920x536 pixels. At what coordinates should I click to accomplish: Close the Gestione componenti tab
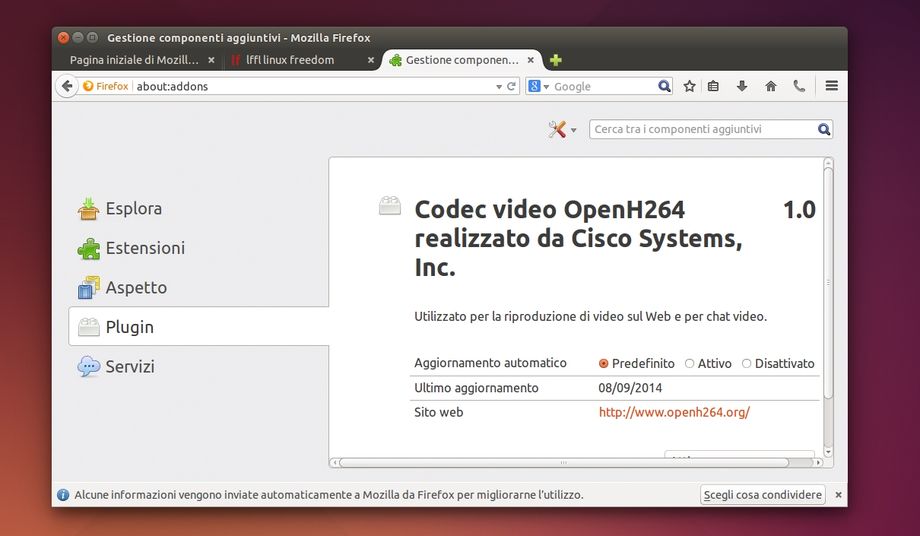530,60
